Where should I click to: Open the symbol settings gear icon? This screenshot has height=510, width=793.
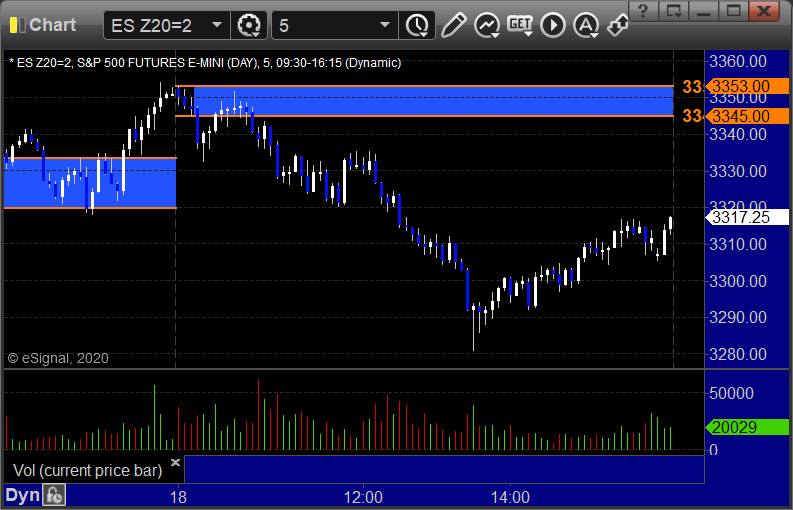point(249,25)
